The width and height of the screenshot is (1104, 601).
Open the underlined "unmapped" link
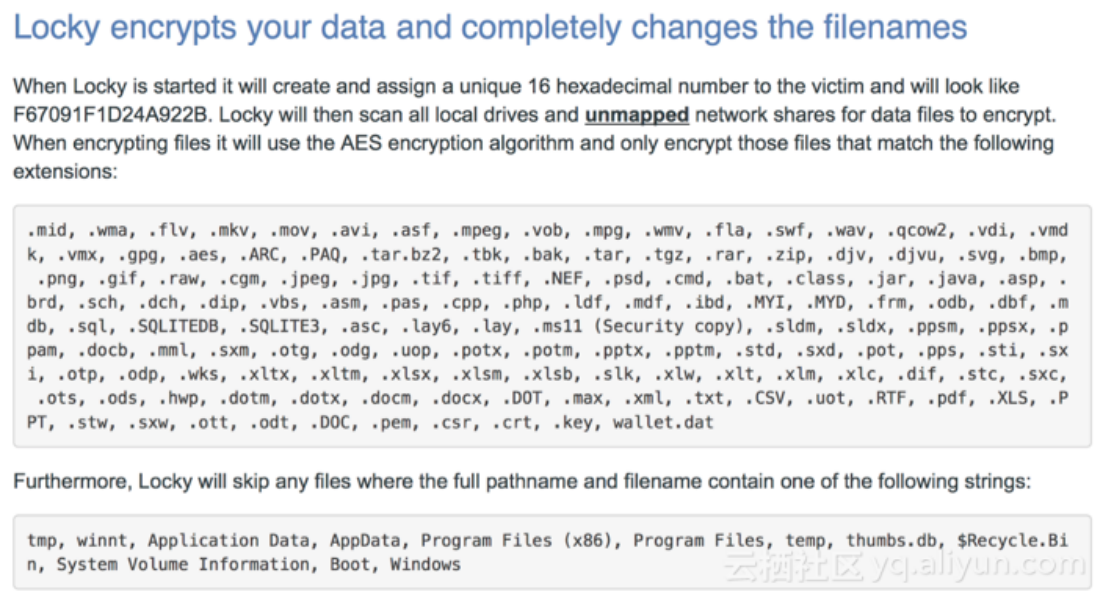pos(638,114)
